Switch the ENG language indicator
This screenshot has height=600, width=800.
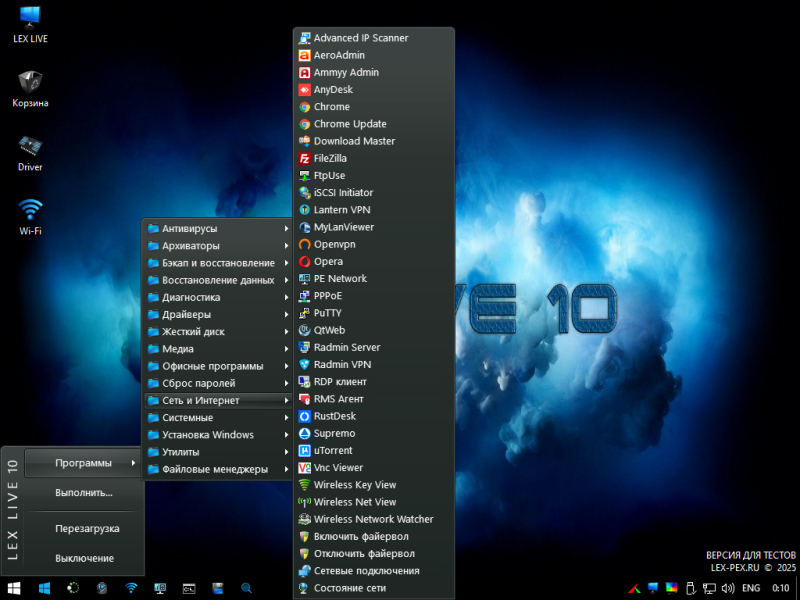point(750,588)
